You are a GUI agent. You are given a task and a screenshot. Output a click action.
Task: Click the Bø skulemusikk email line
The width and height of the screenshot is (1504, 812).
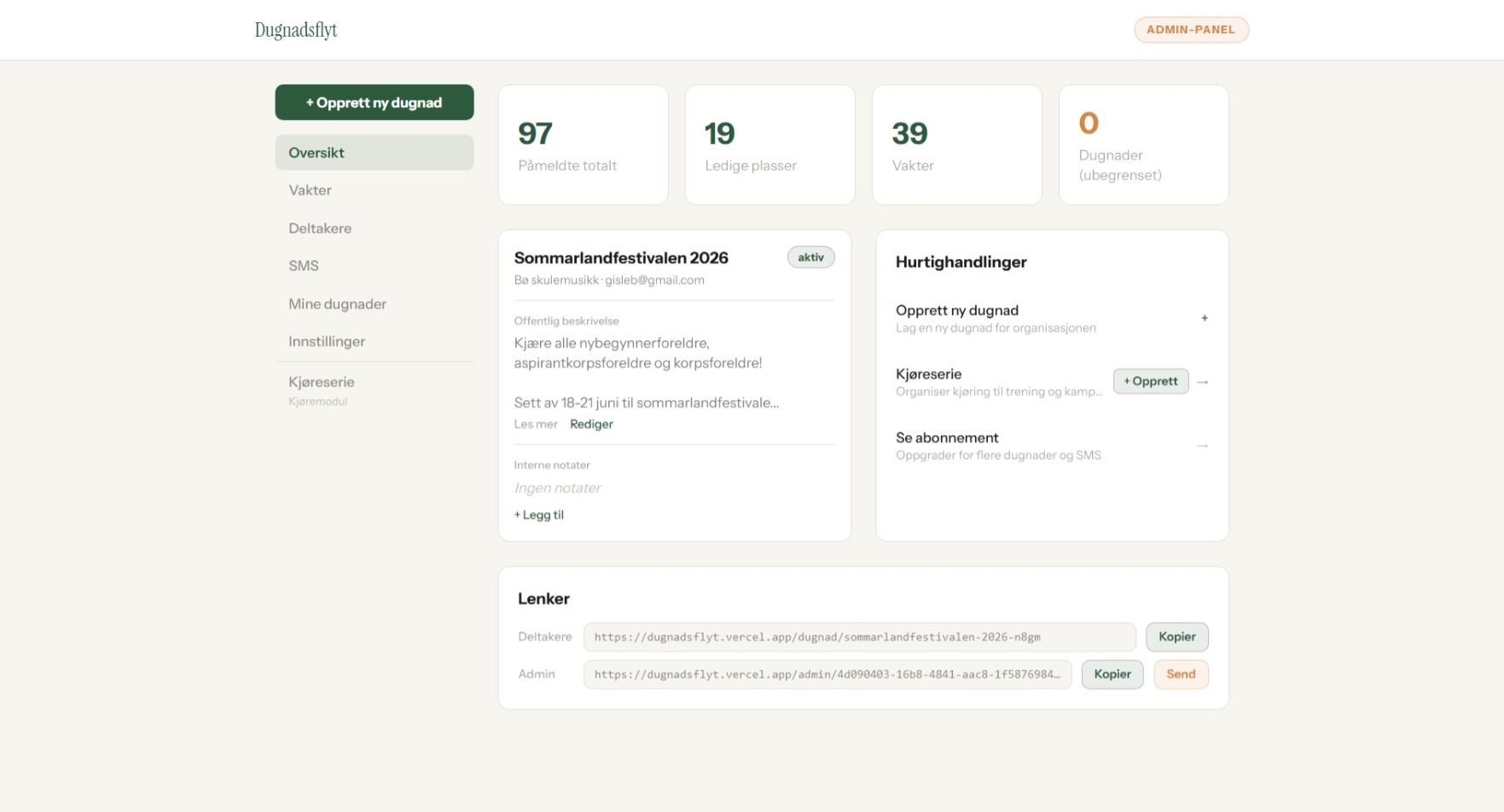[x=609, y=281]
